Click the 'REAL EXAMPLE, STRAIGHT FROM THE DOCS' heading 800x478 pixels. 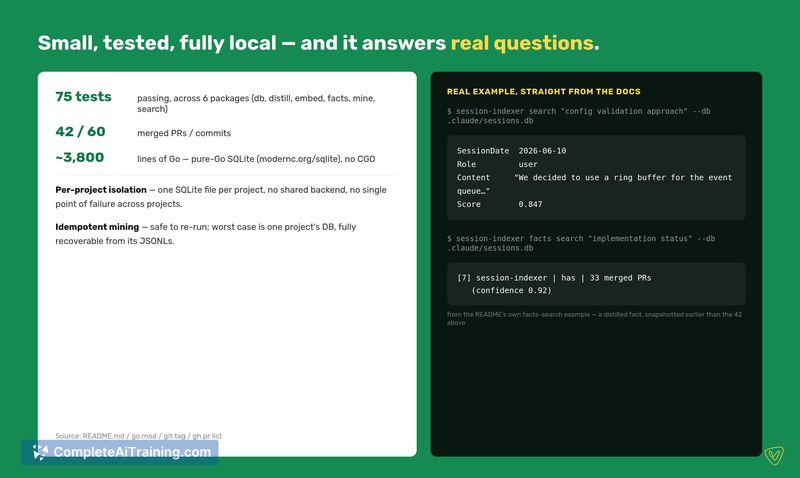(543, 91)
